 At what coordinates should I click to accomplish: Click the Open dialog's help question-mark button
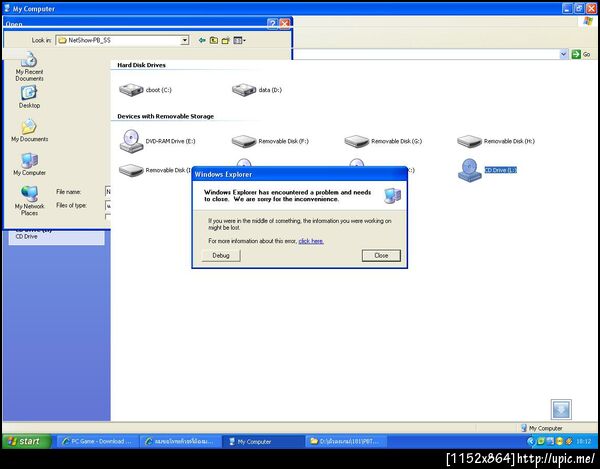tap(272, 24)
